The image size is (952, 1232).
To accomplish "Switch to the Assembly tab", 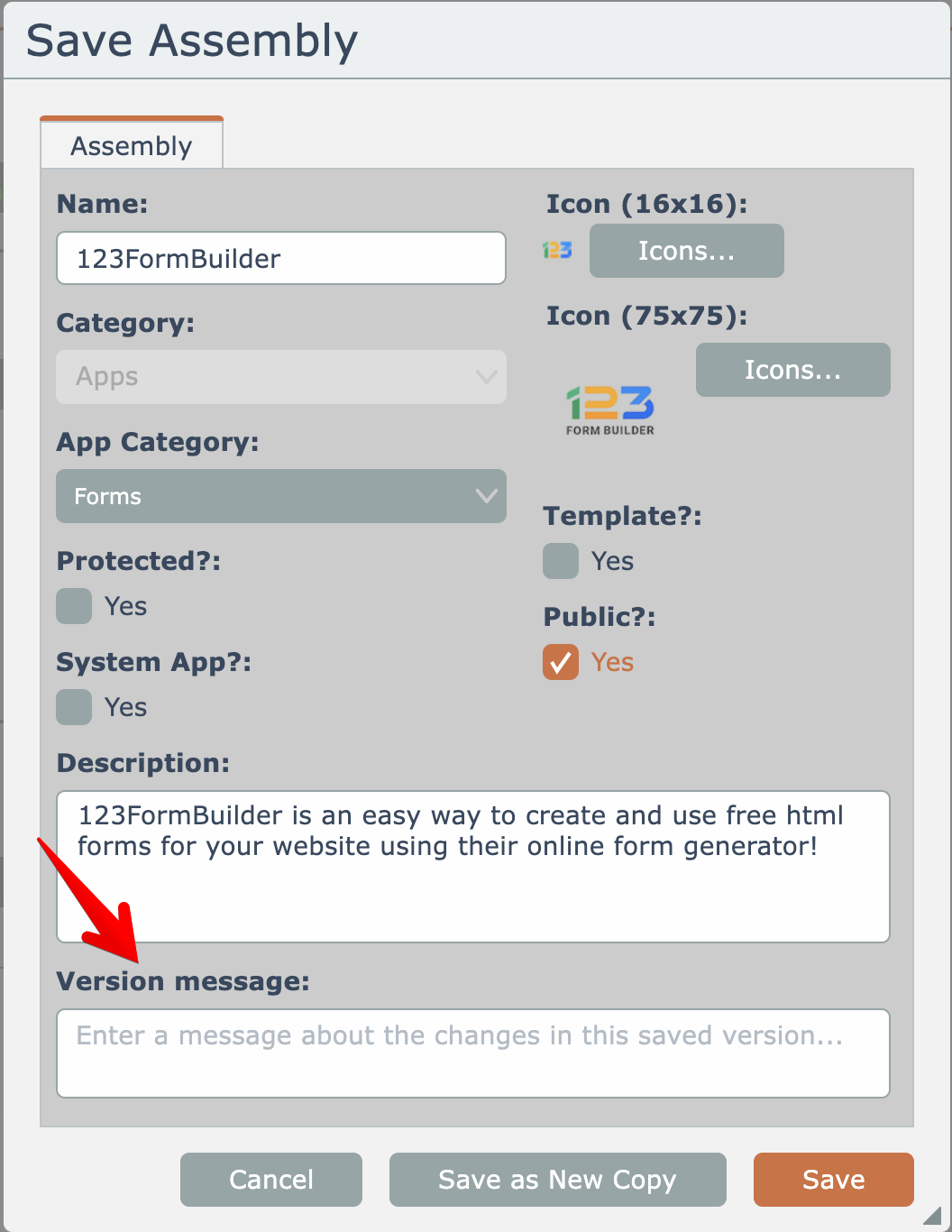I will click(x=132, y=146).
